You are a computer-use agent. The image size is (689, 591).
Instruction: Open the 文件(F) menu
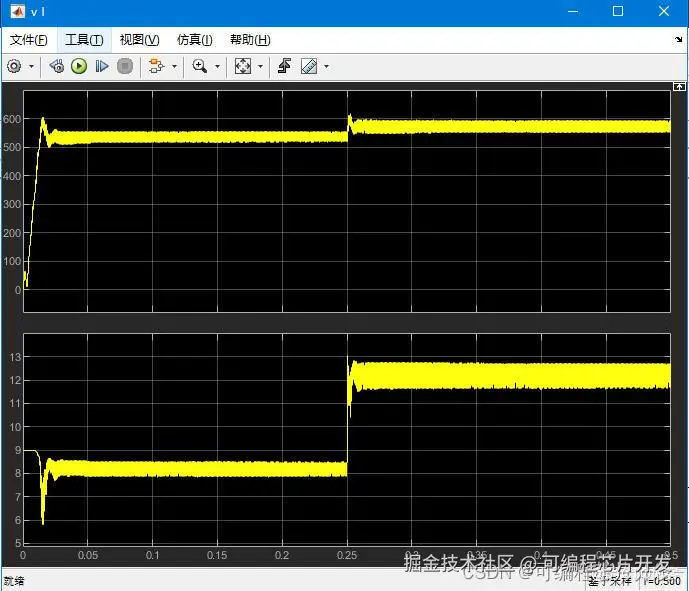point(29,40)
